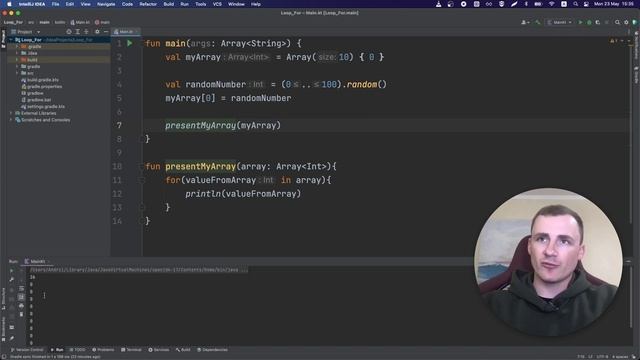
Task: Build project with the hammer icon
Action: click(x=538, y=22)
